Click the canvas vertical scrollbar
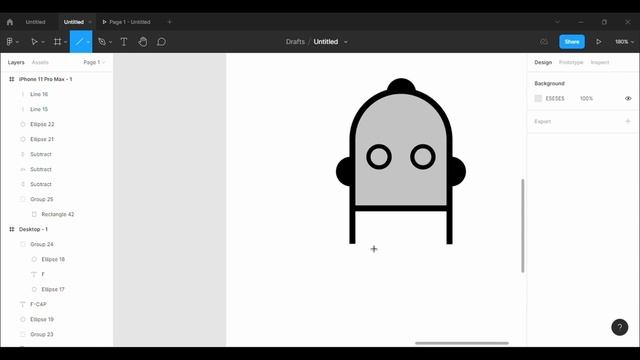This screenshot has height=360, width=640. 522,225
